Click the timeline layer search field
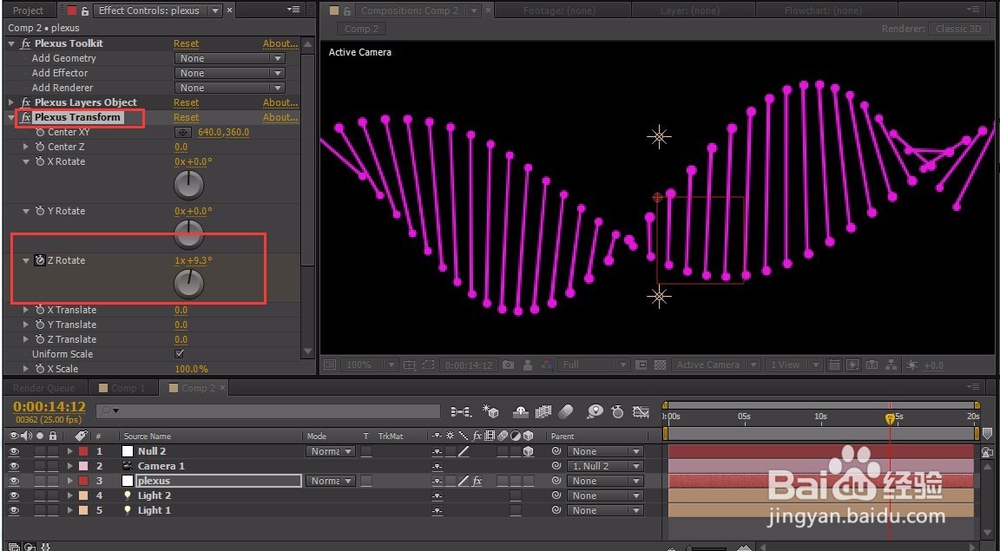This screenshot has height=551, width=1000. (268, 411)
